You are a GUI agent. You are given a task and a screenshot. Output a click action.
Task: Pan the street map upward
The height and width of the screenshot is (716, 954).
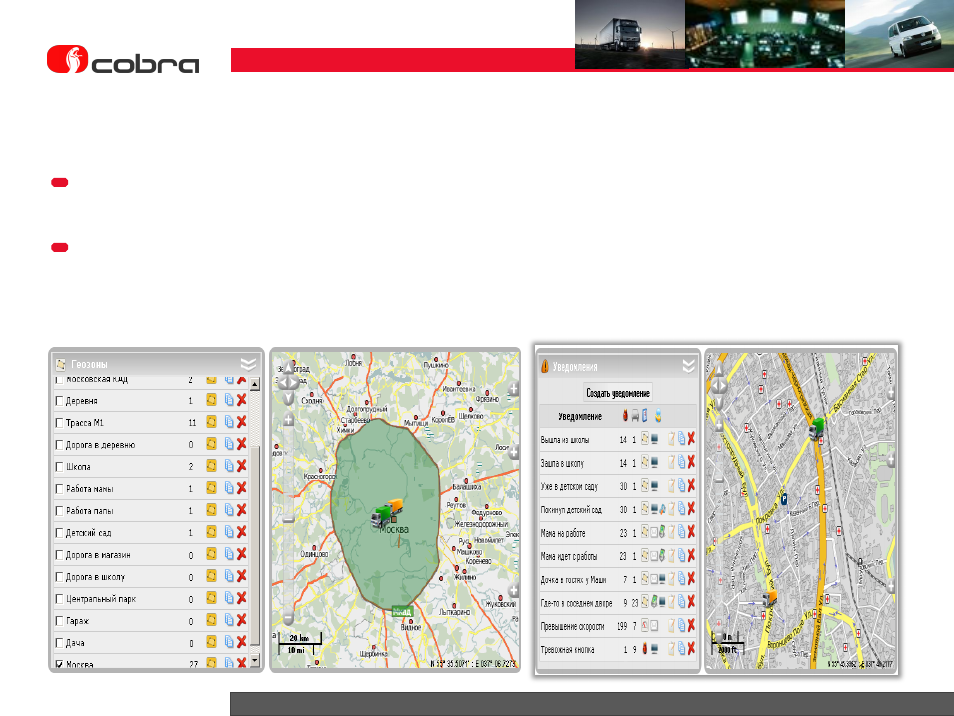720,370
